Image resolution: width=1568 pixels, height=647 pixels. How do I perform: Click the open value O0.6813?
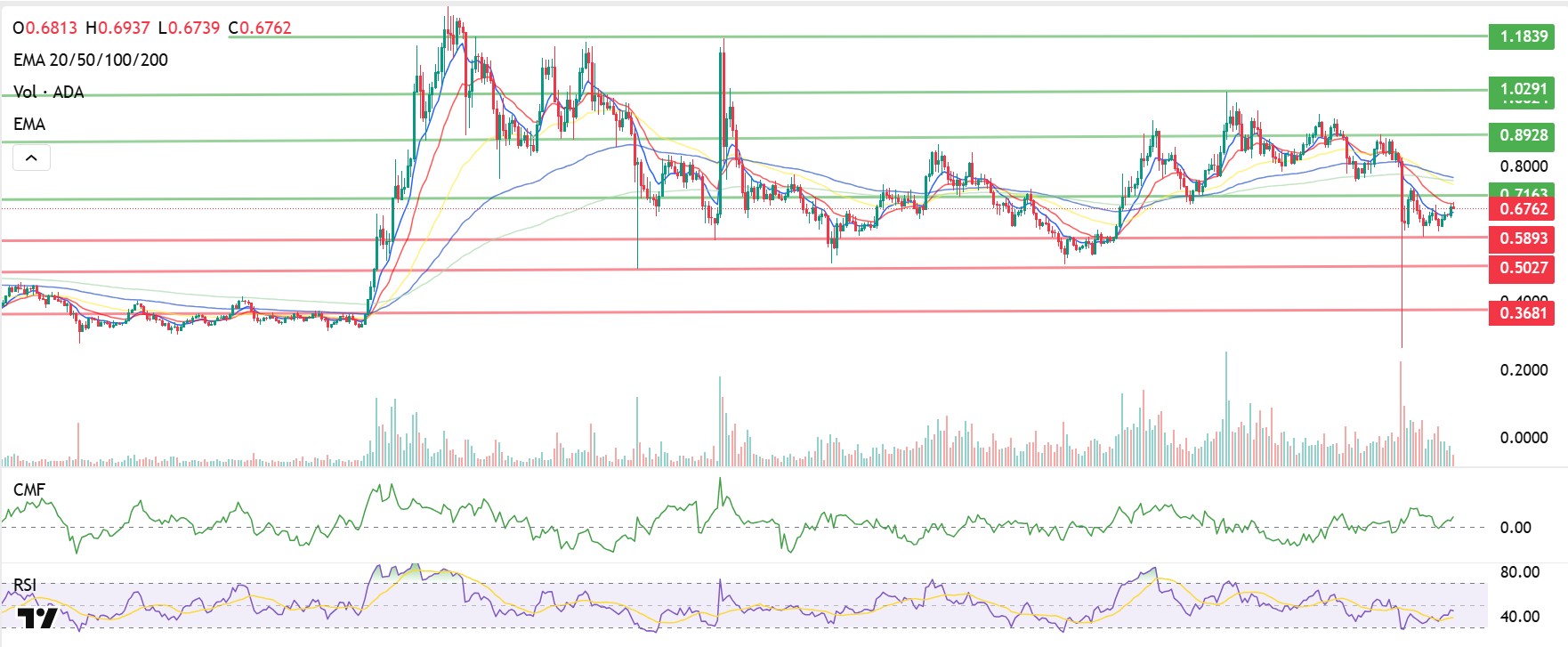pos(45,28)
